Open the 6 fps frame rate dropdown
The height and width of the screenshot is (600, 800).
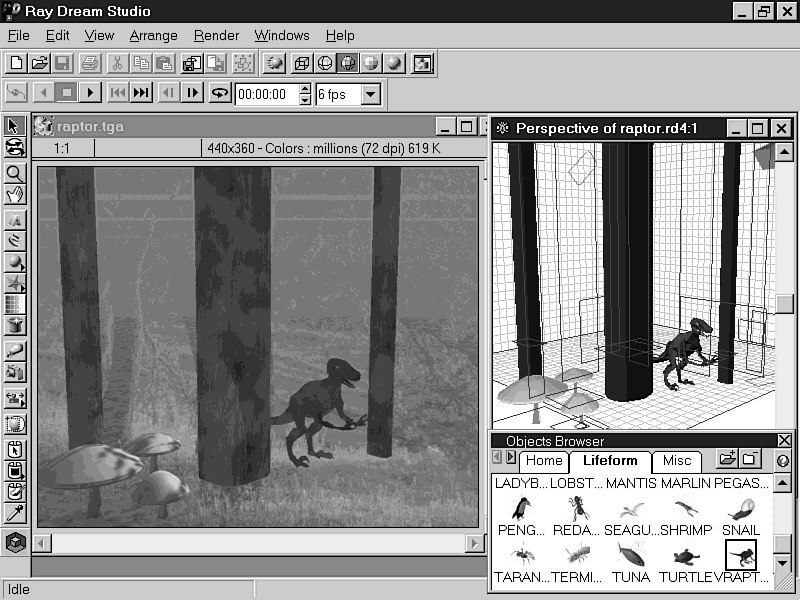[x=371, y=95]
